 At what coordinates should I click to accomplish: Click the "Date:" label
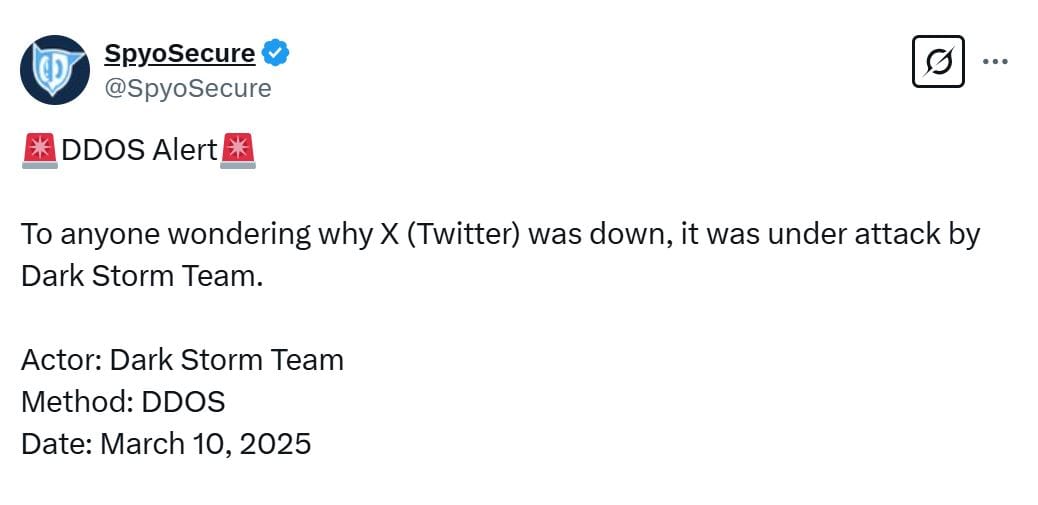pos(57,443)
